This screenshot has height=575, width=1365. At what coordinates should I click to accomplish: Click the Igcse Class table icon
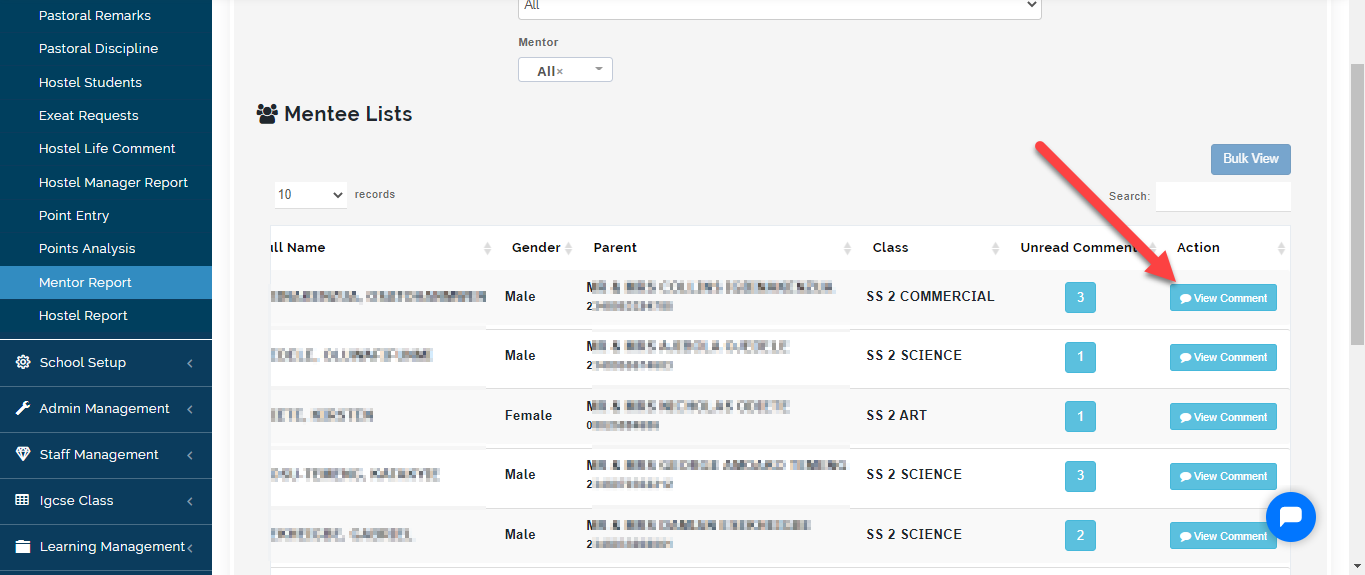(22, 500)
